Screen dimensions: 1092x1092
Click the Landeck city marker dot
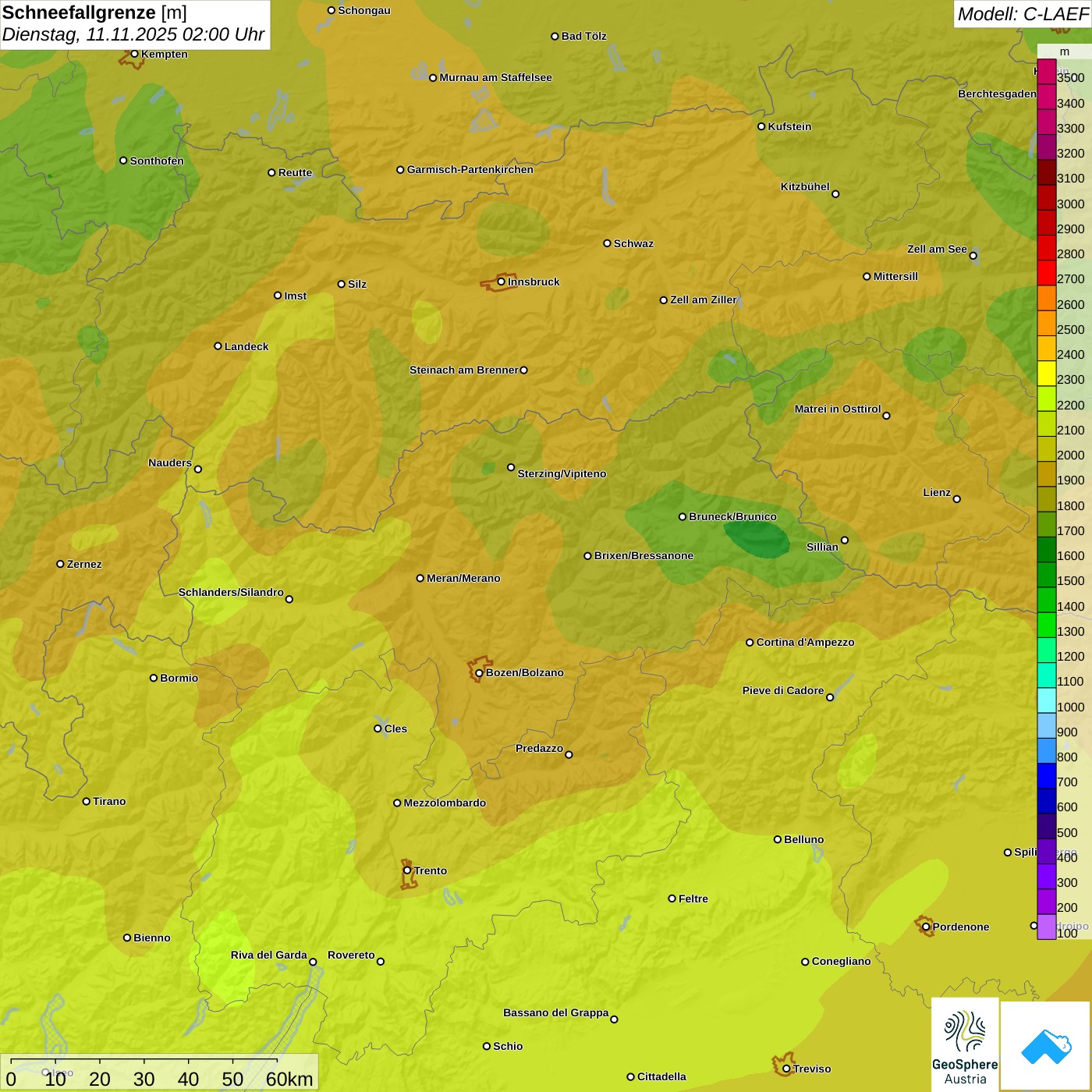pyautogui.click(x=218, y=346)
